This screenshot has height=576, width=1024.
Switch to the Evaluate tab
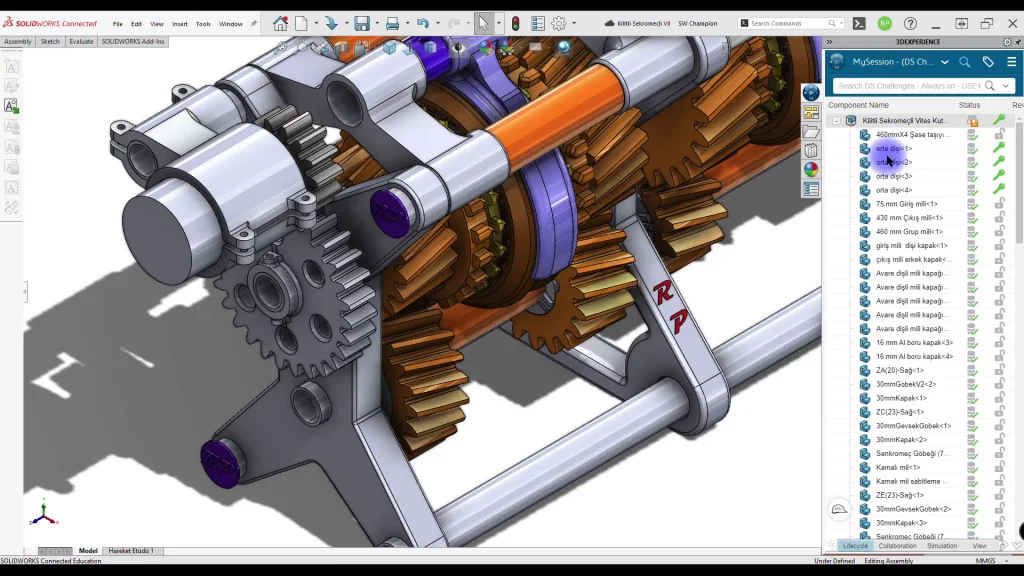click(81, 42)
